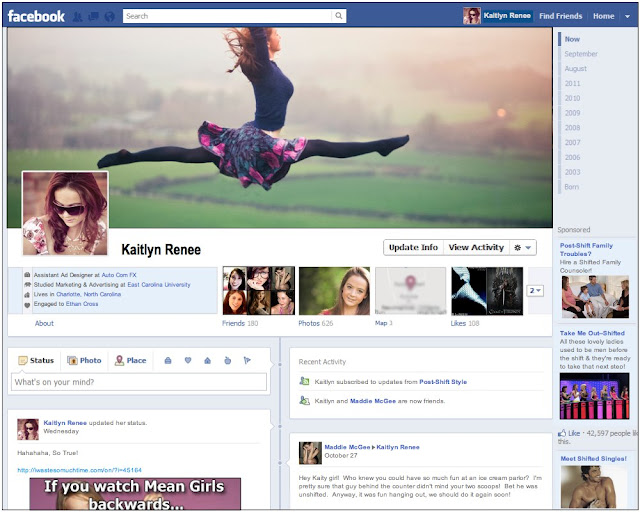Screen dimensions: 640x512
Task: Open the Mean Girls meme image
Action: pyautogui.click(x=135, y=494)
